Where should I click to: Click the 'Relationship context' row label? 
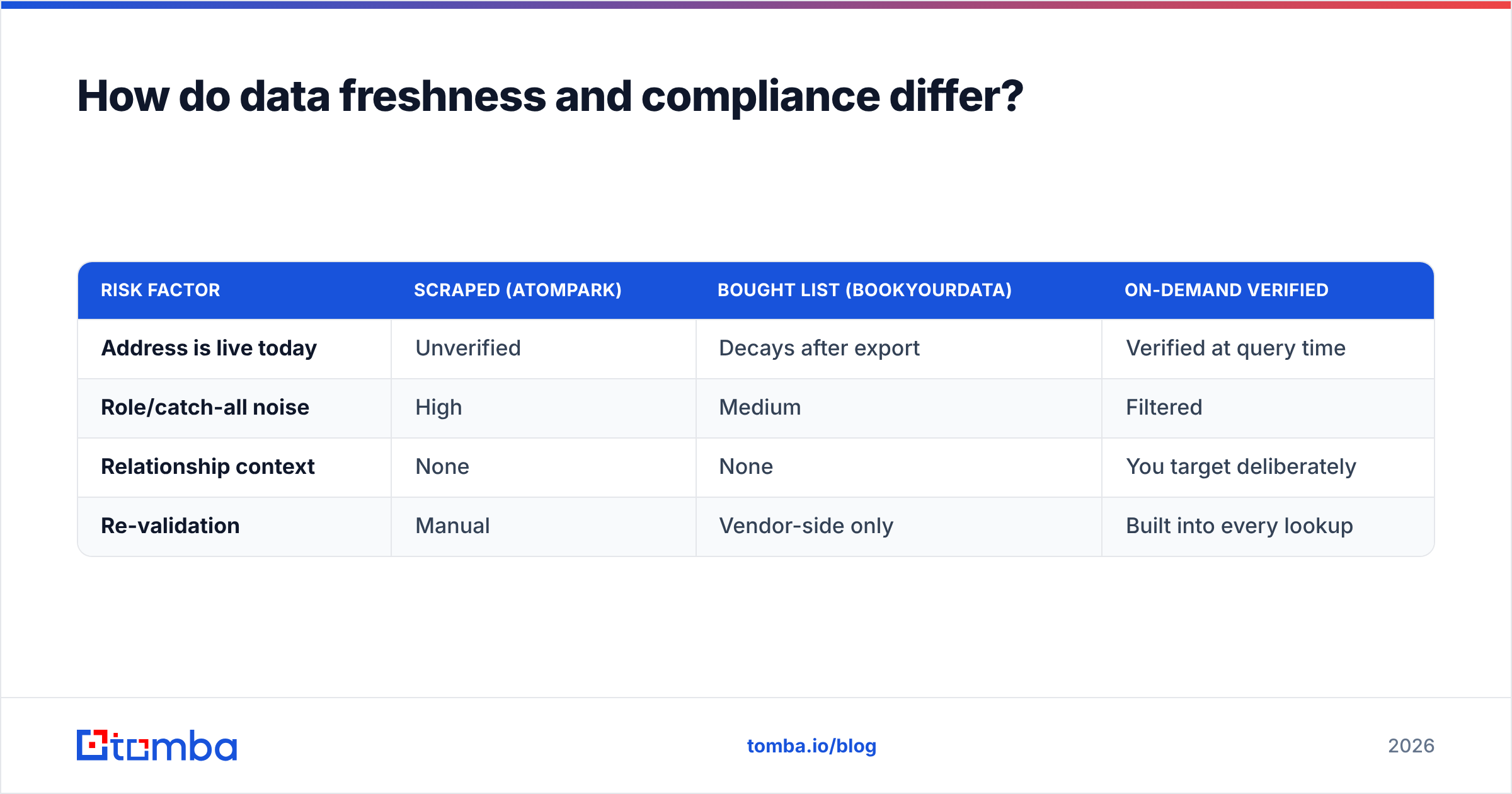(208, 466)
